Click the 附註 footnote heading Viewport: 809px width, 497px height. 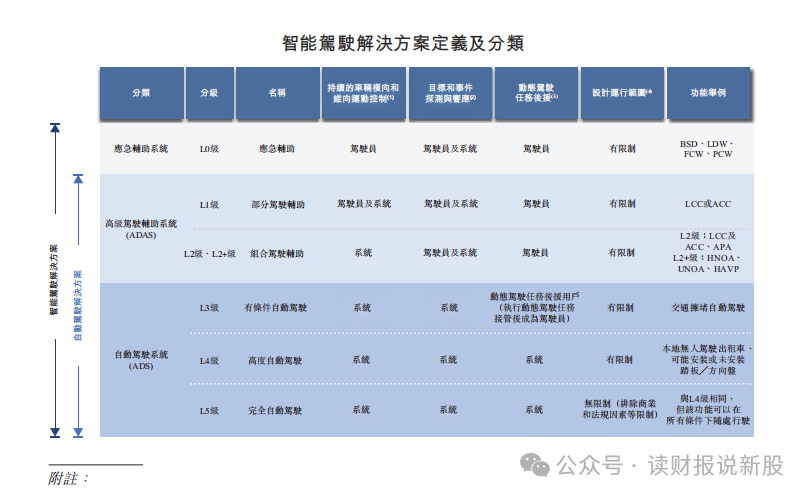(x=69, y=478)
